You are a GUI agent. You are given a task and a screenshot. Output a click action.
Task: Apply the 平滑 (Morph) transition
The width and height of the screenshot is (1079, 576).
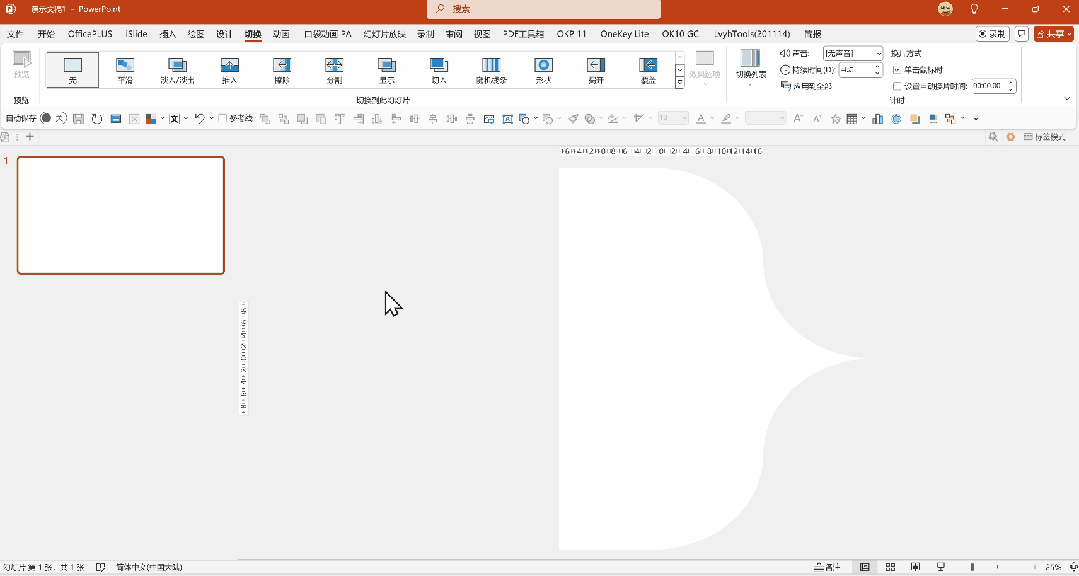(125, 70)
